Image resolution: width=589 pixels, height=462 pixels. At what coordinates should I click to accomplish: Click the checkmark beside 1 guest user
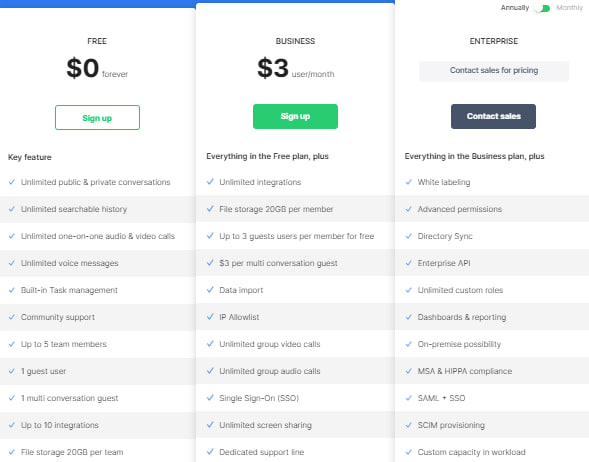[x=12, y=371]
